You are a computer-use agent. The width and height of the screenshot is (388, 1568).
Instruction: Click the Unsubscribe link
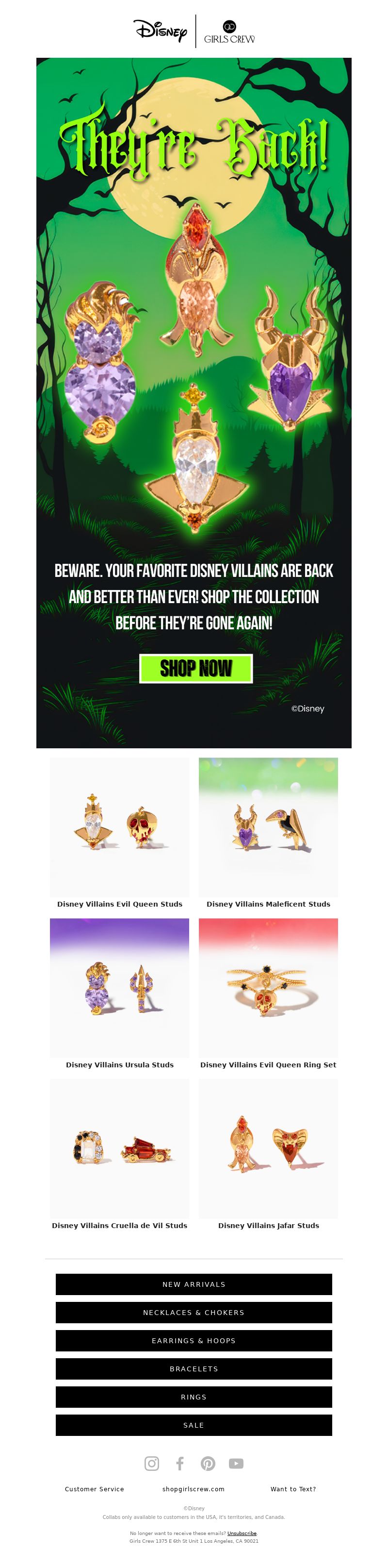click(x=242, y=1533)
